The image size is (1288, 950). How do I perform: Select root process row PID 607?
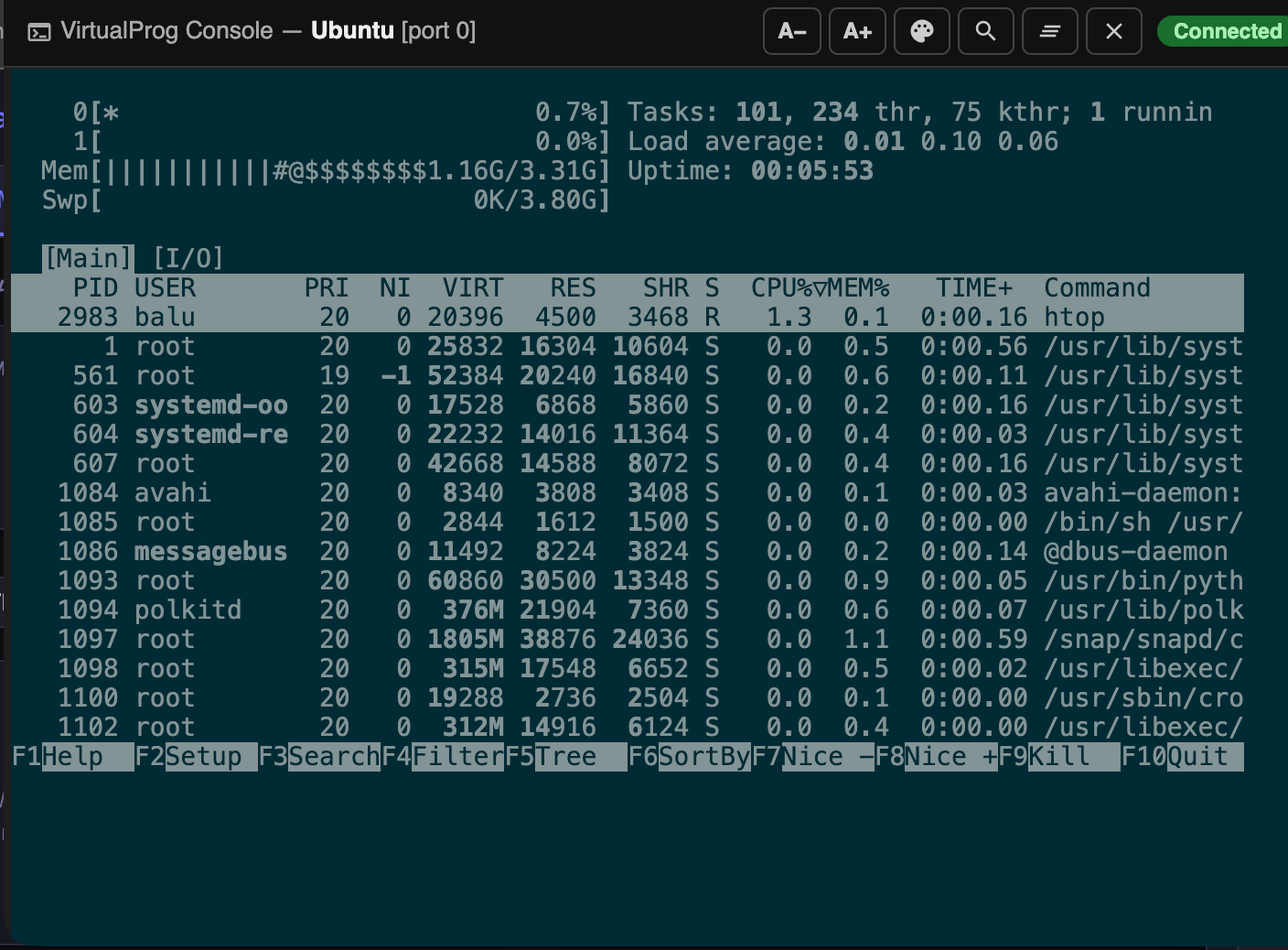628,463
